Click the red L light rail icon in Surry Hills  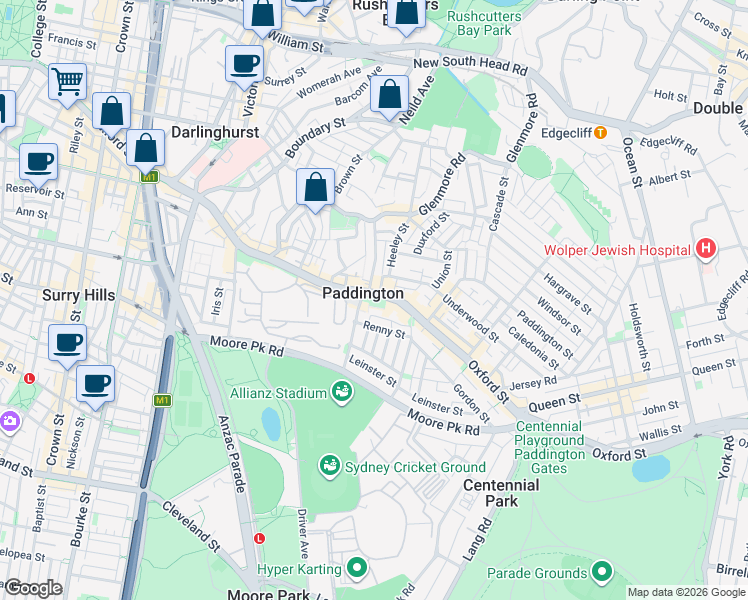(x=30, y=378)
